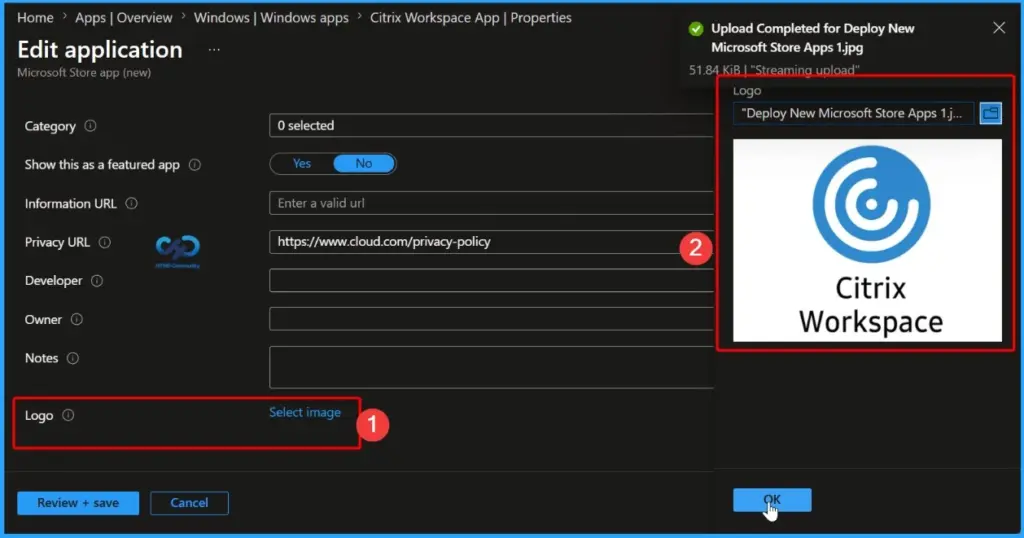The height and width of the screenshot is (538, 1024).
Task: Click the Notes info icon
Action: pos(72,358)
